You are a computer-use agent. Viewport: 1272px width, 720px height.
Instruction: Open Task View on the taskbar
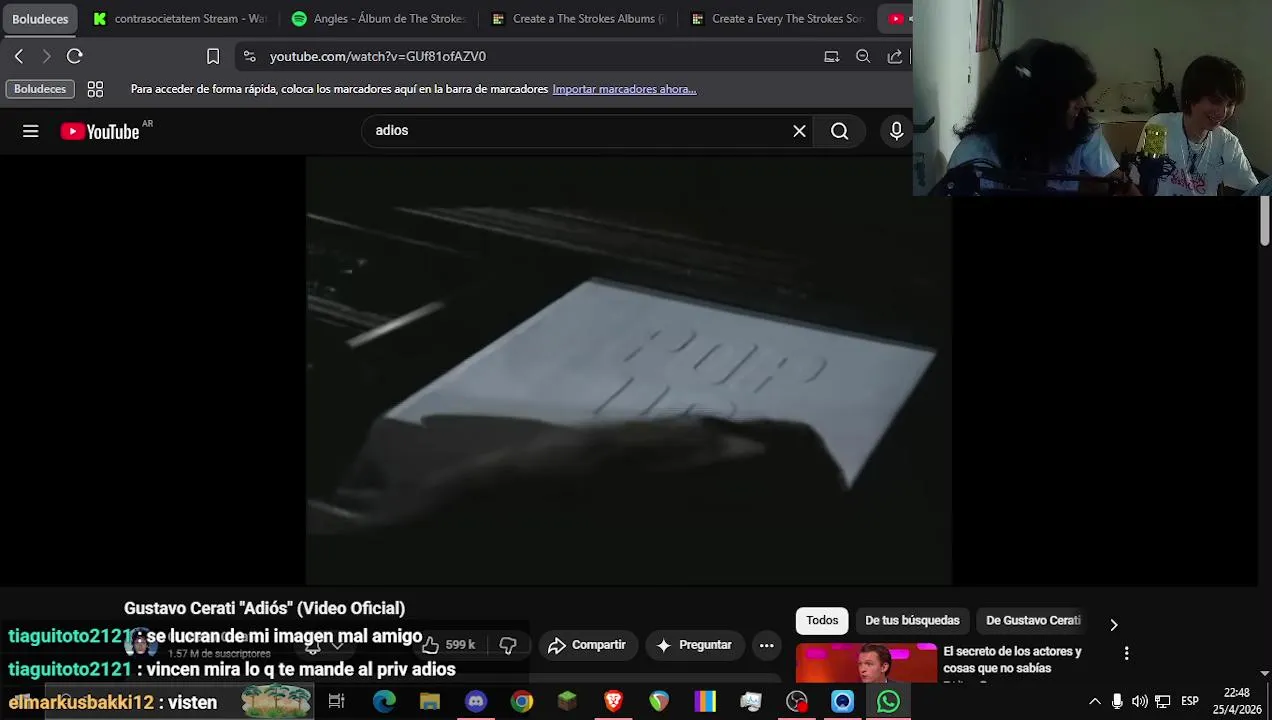pyautogui.click(x=336, y=701)
